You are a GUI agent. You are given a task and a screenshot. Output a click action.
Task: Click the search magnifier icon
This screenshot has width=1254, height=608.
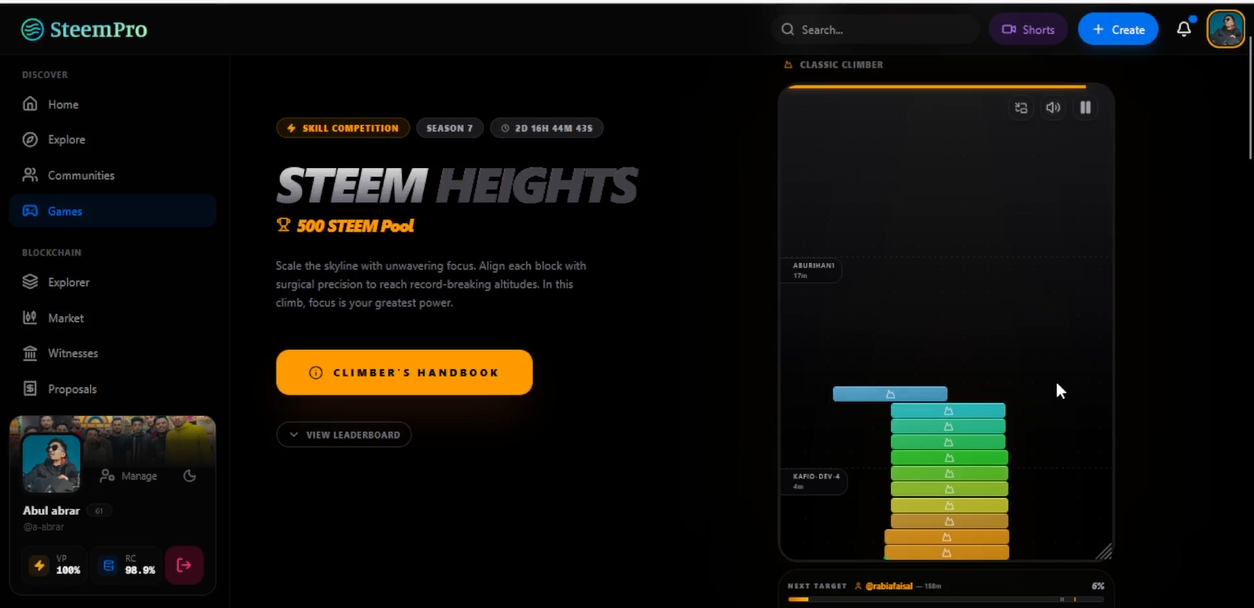tap(788, 30)
